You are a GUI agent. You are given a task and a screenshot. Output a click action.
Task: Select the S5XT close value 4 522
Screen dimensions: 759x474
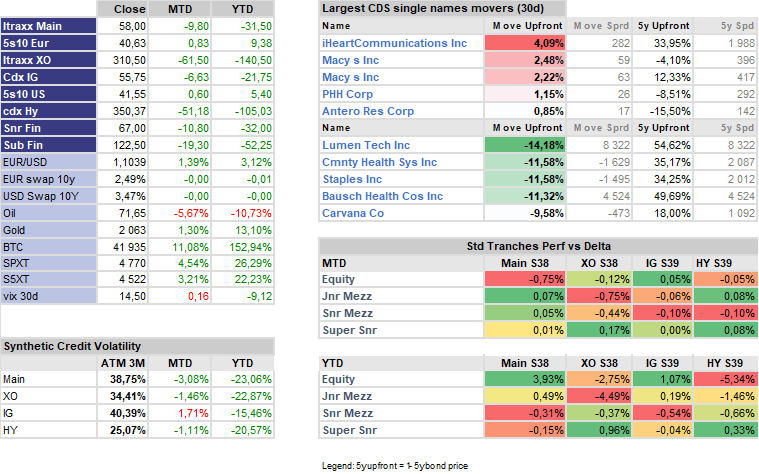point(132,279)
